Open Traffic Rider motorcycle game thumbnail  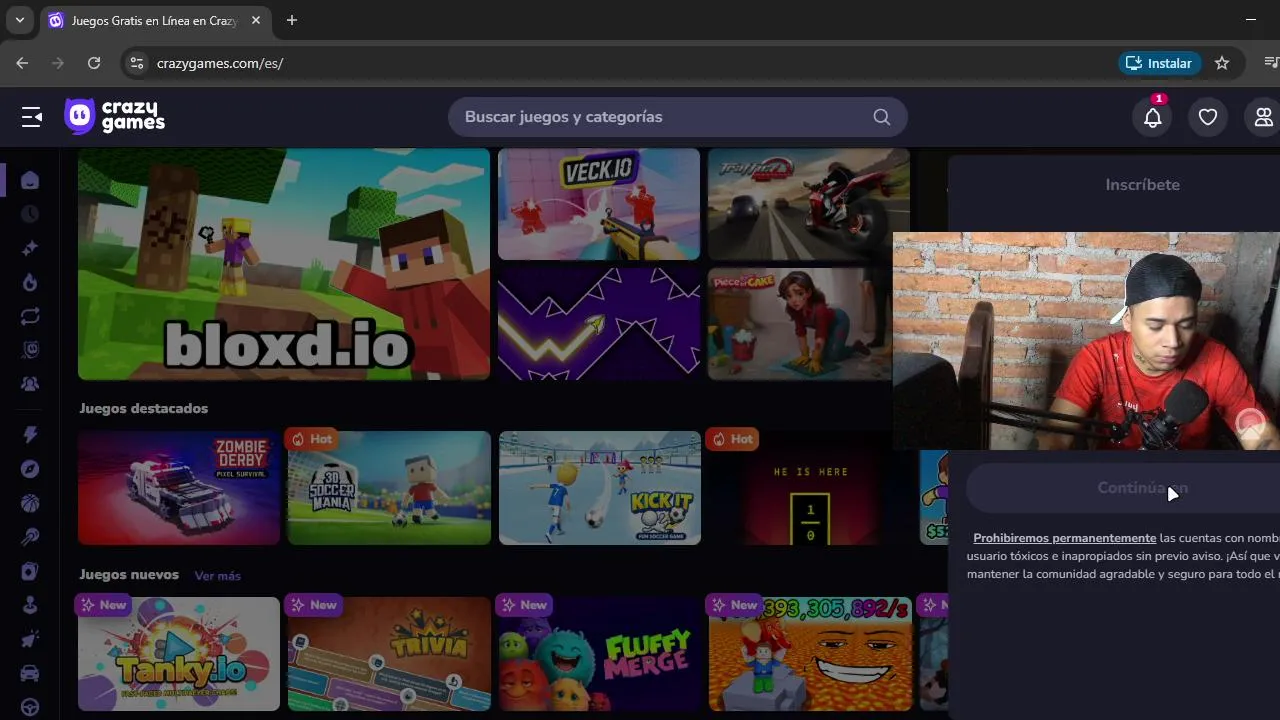(x=809, y=204)
